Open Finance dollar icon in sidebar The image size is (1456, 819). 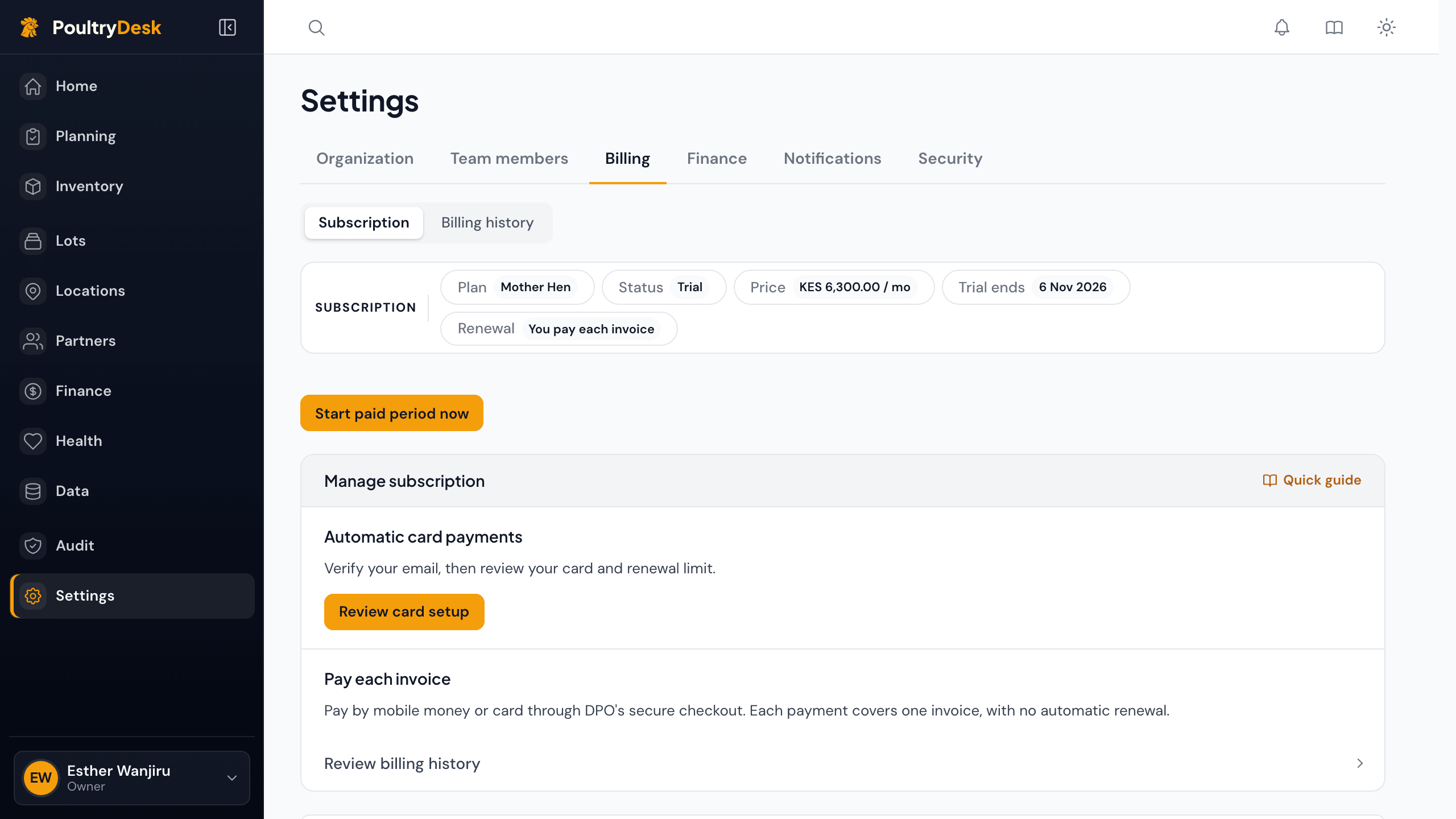33,391
